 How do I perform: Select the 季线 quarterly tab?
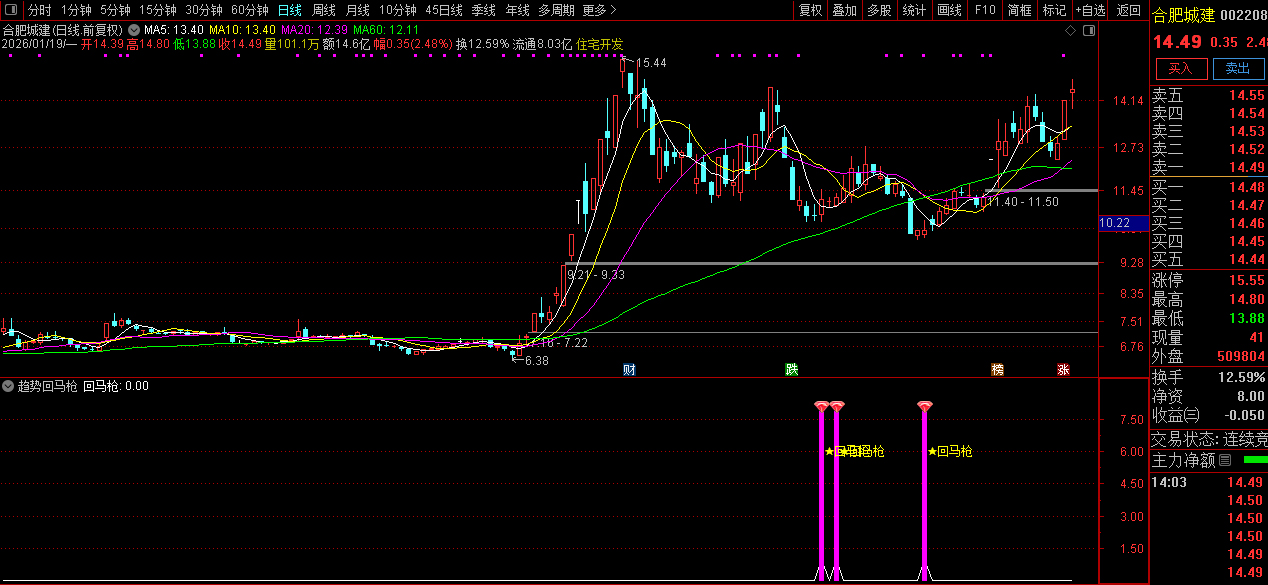(484, 10)
